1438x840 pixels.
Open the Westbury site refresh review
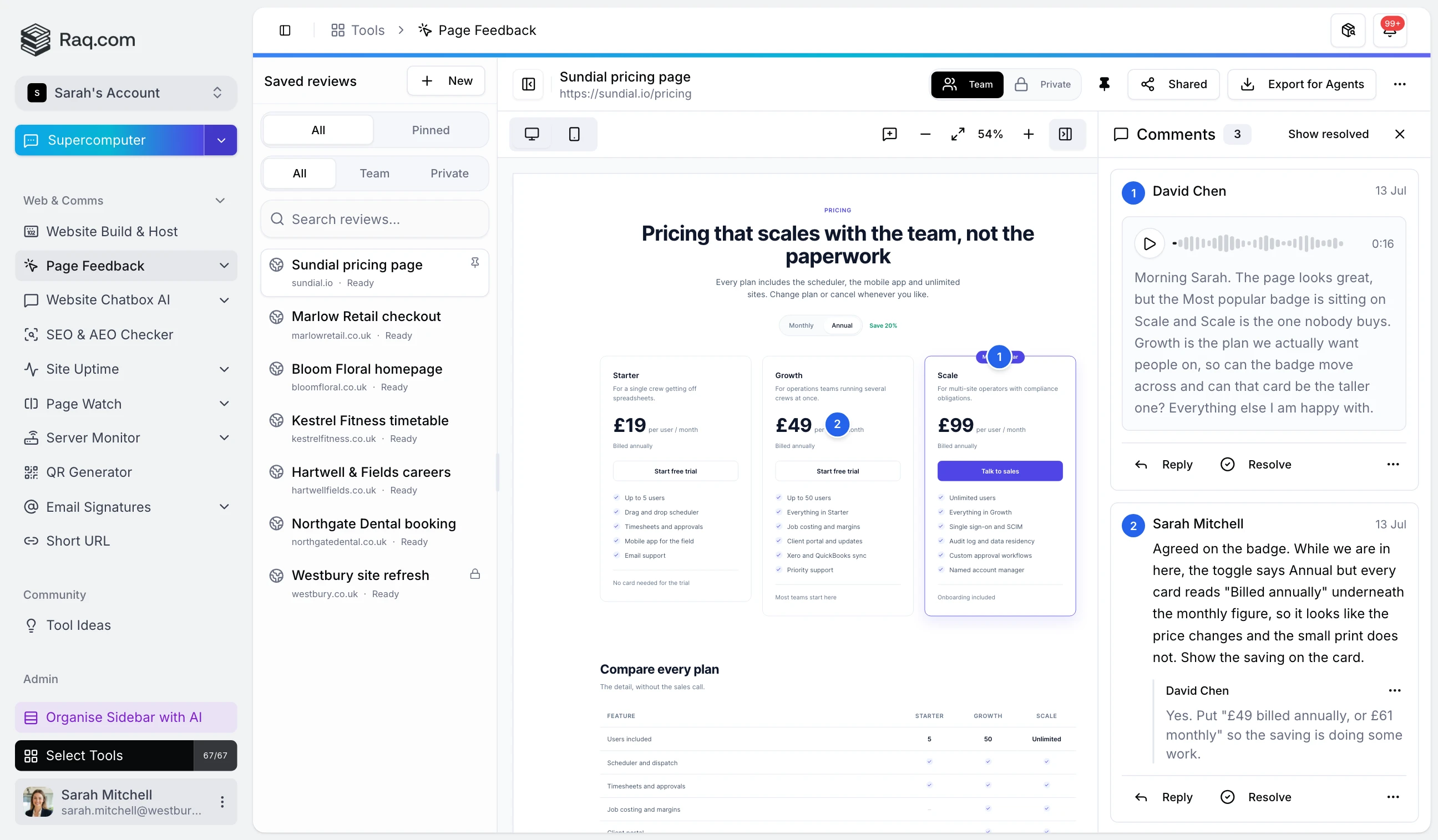point(374,583)
